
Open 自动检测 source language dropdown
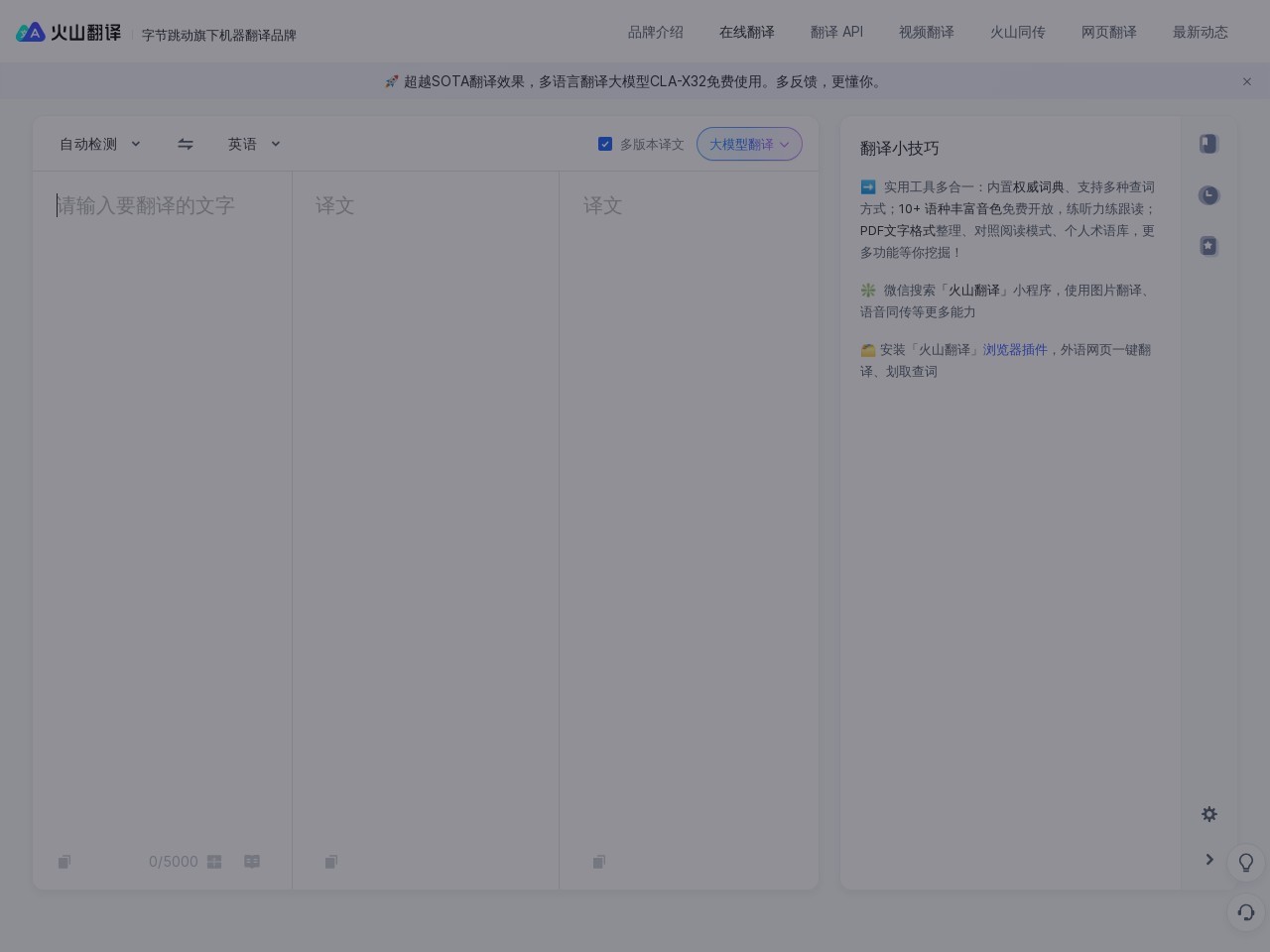click(100, 144)
